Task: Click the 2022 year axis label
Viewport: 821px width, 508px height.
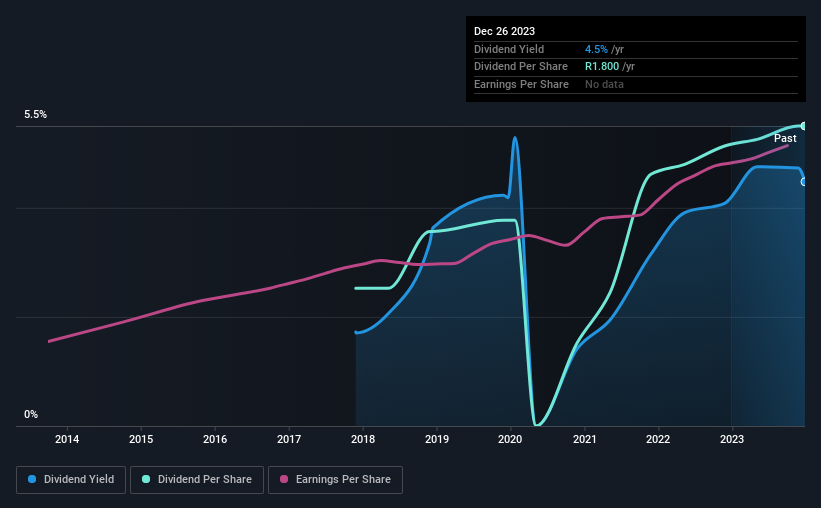Action: coord(658,439)
